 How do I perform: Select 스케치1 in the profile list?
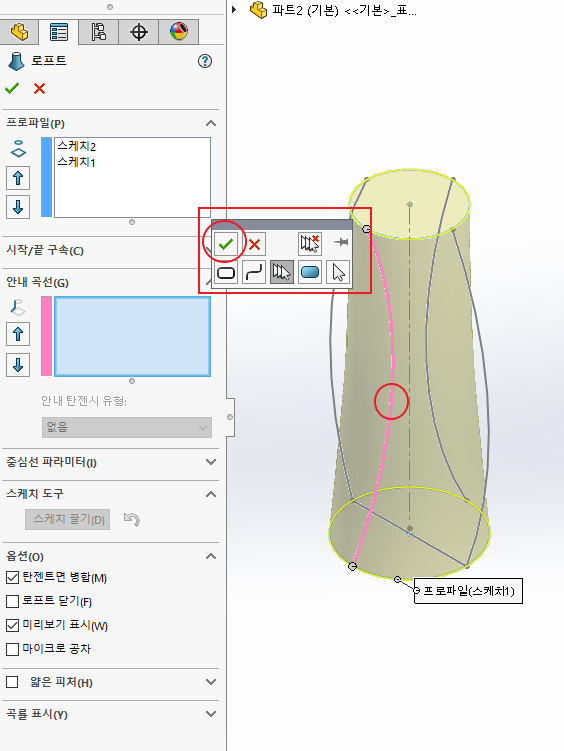click(x=77, y=162)
